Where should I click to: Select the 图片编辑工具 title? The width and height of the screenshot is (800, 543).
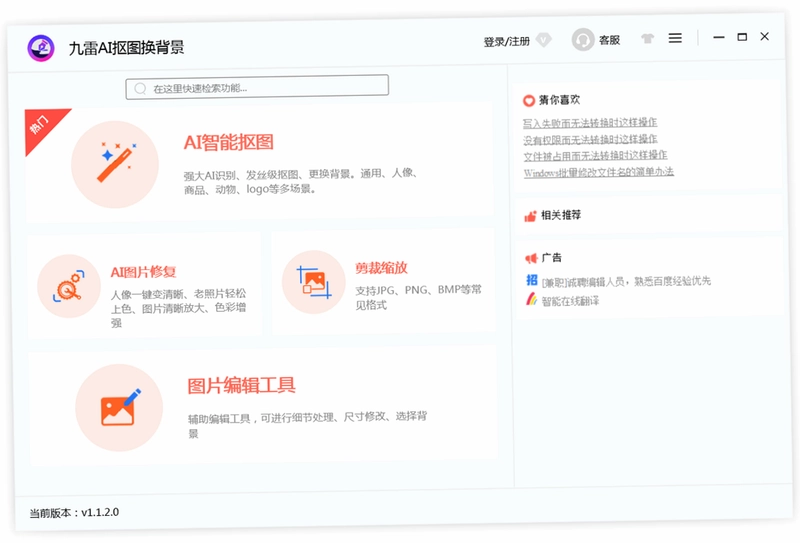(241, 385)
